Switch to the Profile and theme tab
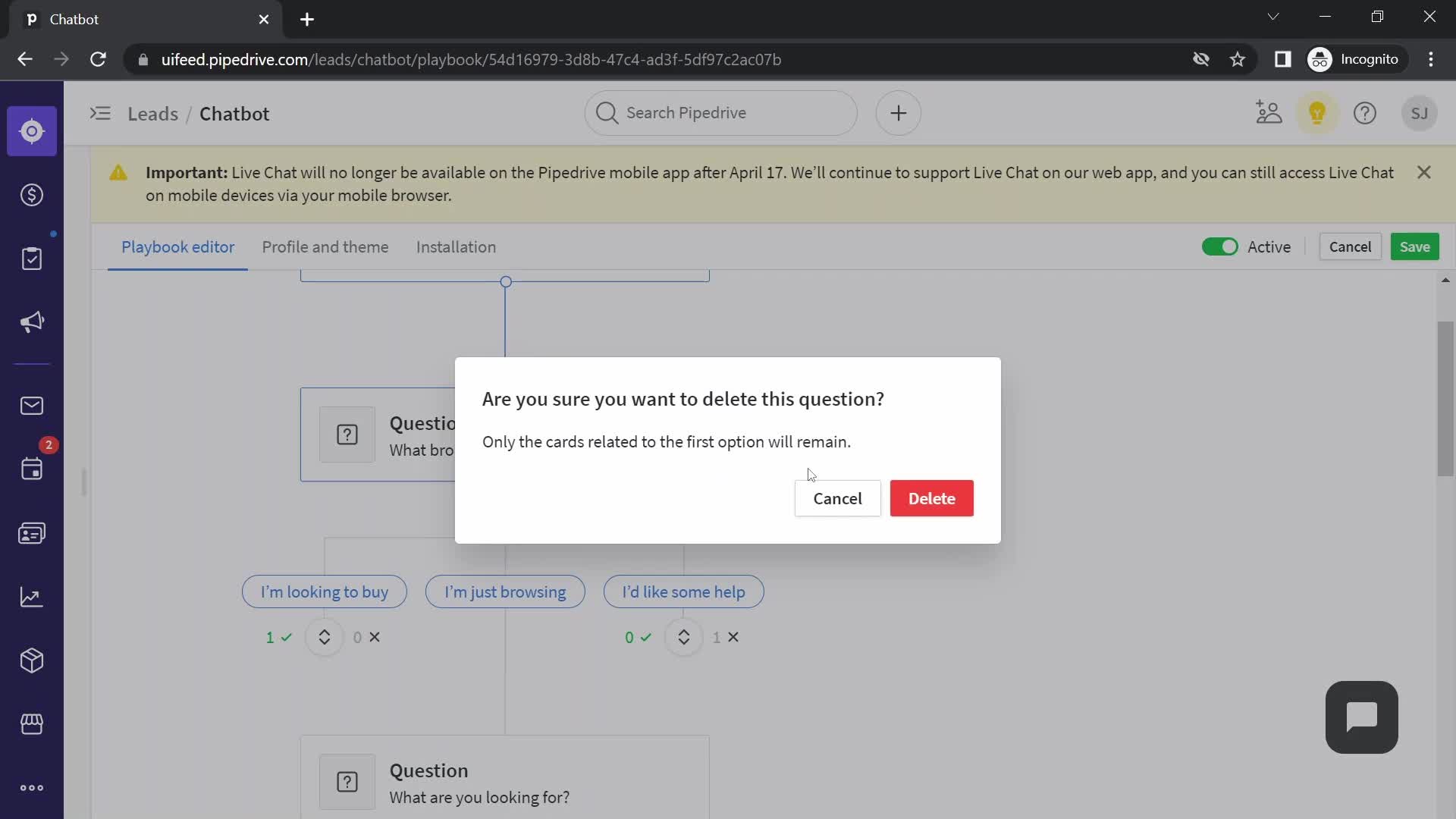1456x819 pixels. click(325, 247)
